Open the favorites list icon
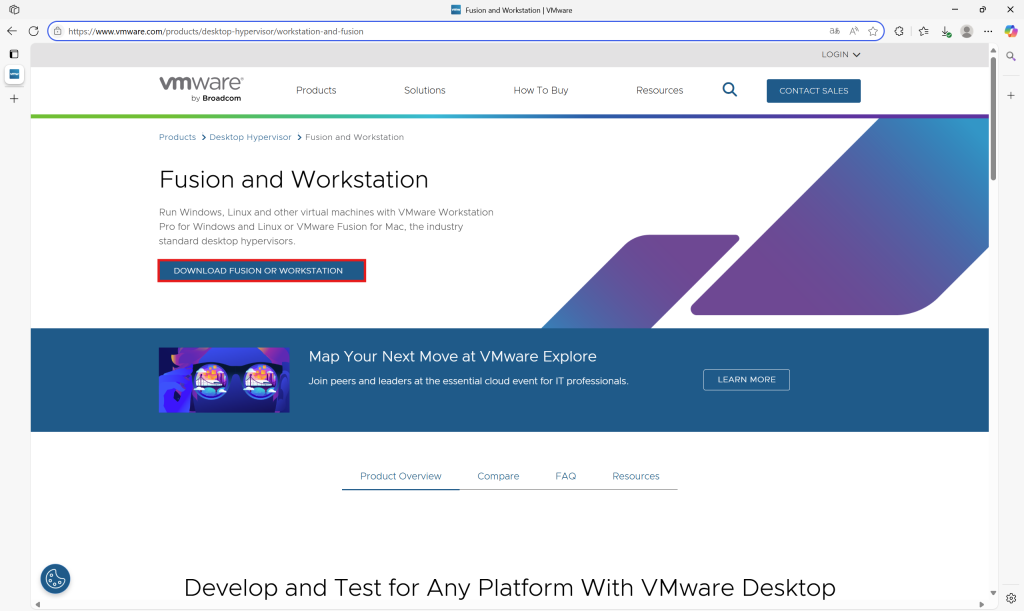Screen dimensions: 1024x611 (923, 31)
